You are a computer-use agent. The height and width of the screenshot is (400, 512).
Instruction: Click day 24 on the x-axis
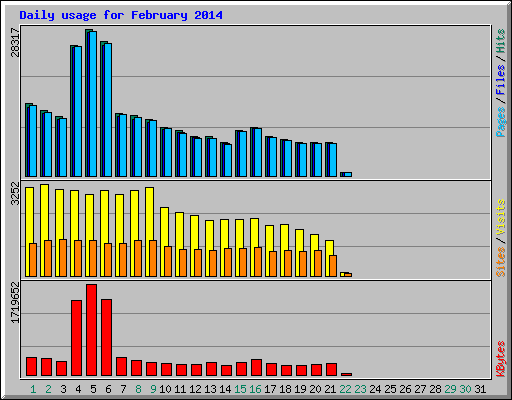pos(375,389)
